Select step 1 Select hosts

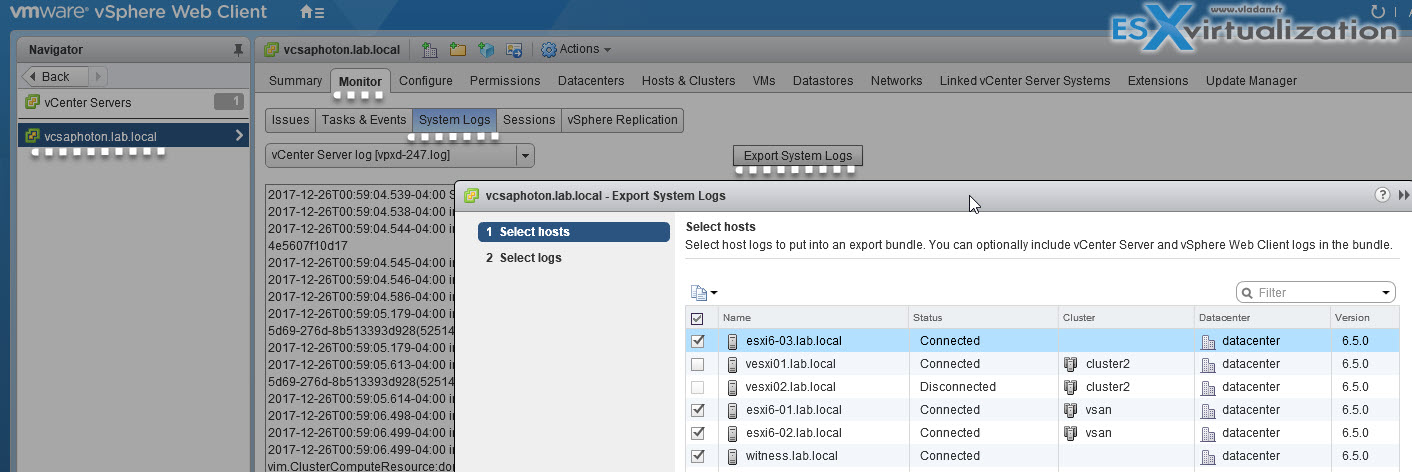point(574,232)
